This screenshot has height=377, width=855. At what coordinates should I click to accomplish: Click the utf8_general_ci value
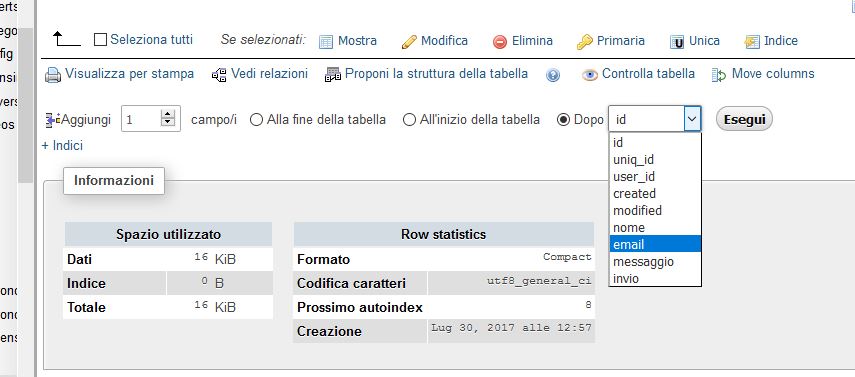point(539,282)
